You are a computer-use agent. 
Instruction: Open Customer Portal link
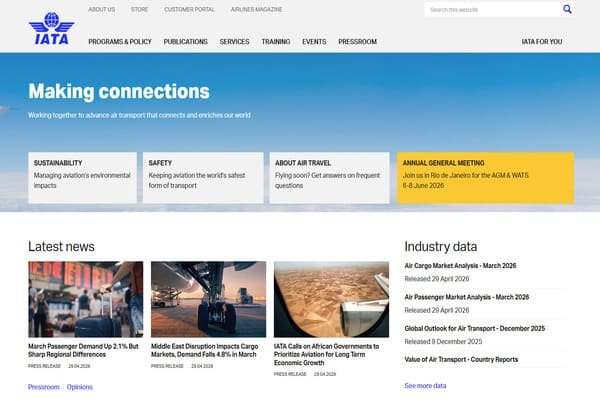click(189, 9)
